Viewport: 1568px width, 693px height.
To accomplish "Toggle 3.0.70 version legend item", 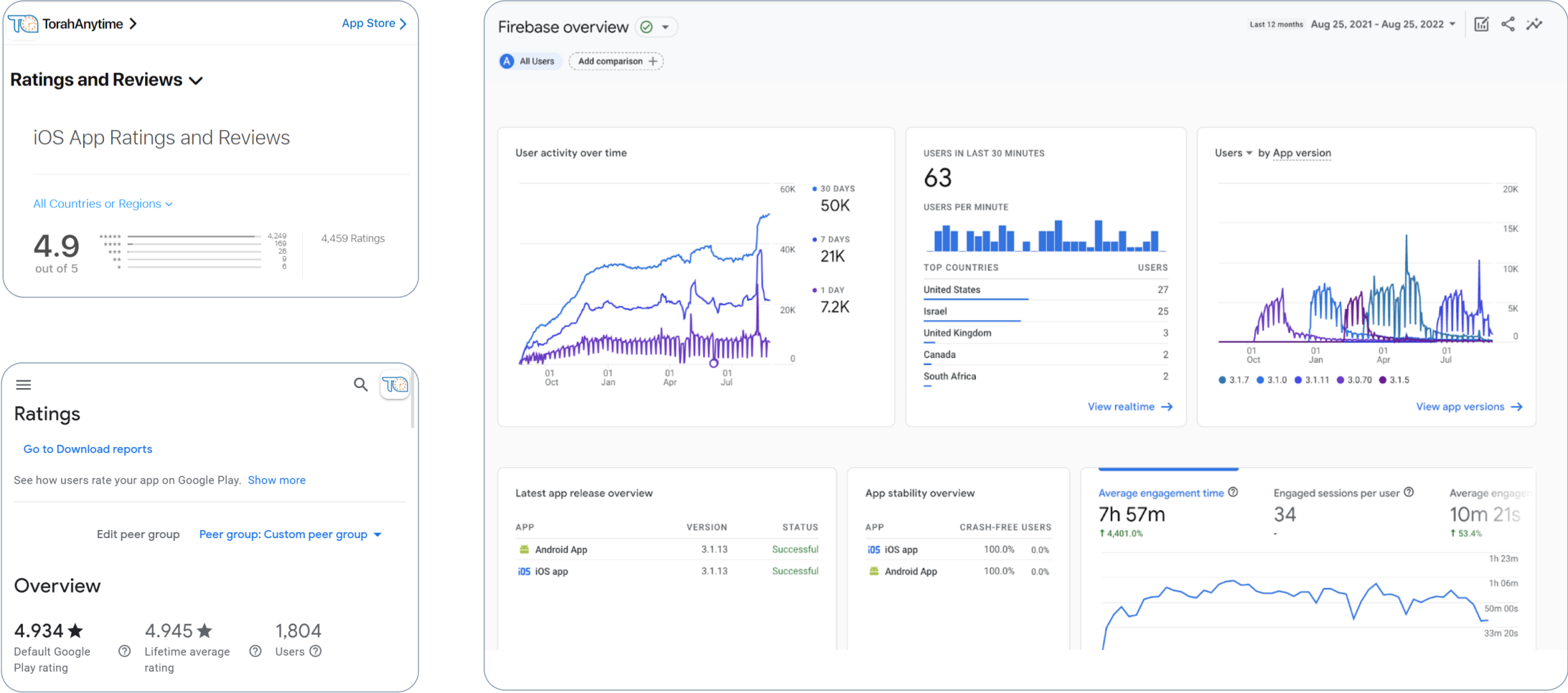I will [1354, 380].
